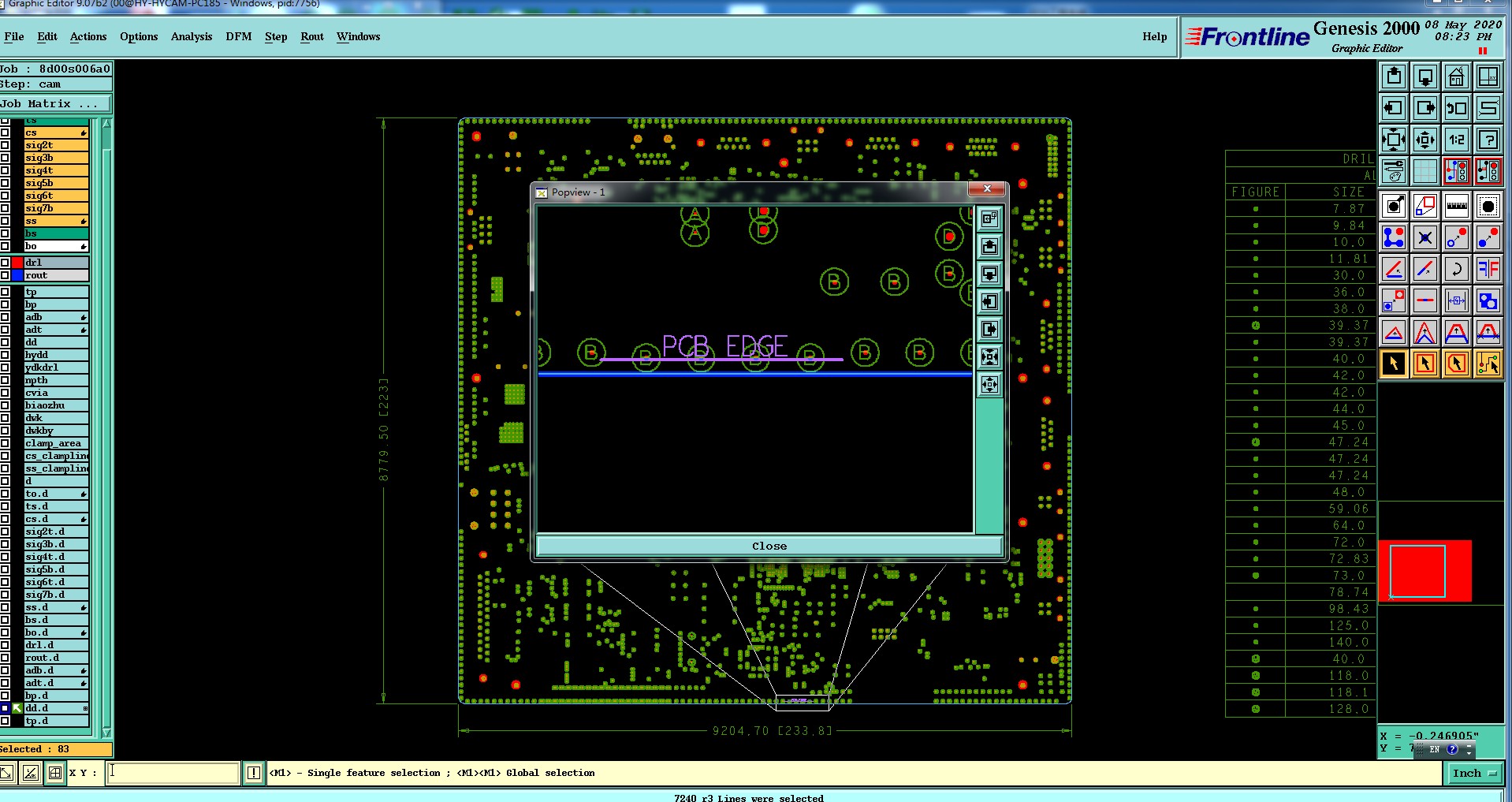Image resolution: width=1512 pixels, height=802 pixels.
Task: Toggle checkbox for drl layer
Action: point(6,263)
